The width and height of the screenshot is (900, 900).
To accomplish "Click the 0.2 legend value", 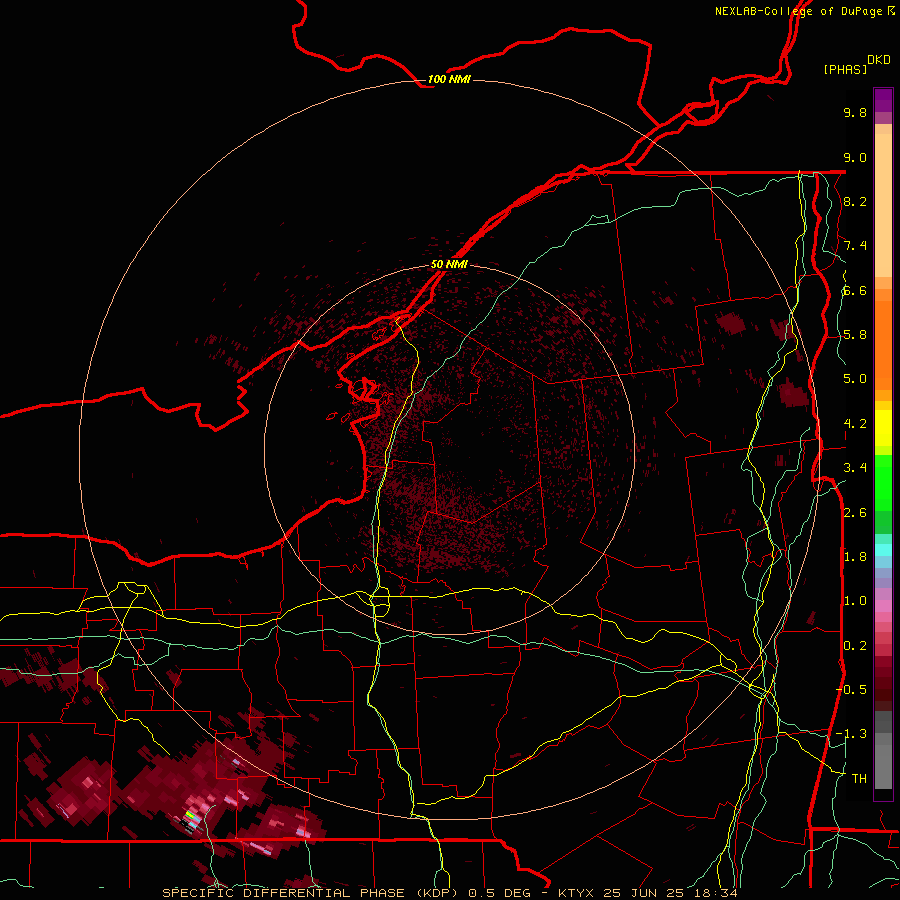I will [x=855, y=646].
